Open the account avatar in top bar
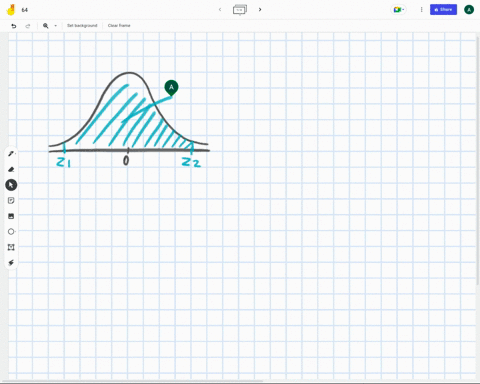This screenshot has height=384, width=480. 469,10
